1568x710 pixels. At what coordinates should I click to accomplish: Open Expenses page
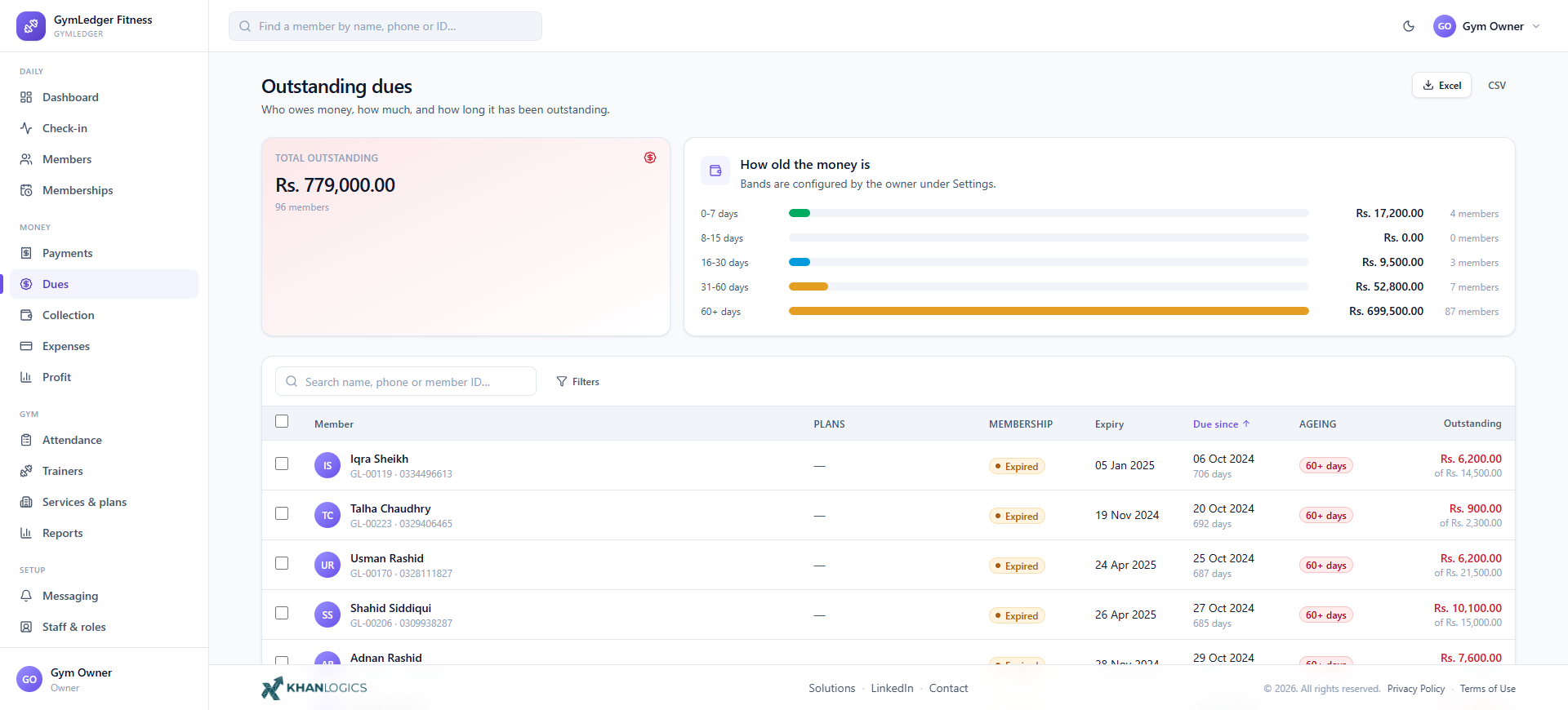(x=105, y=346)
